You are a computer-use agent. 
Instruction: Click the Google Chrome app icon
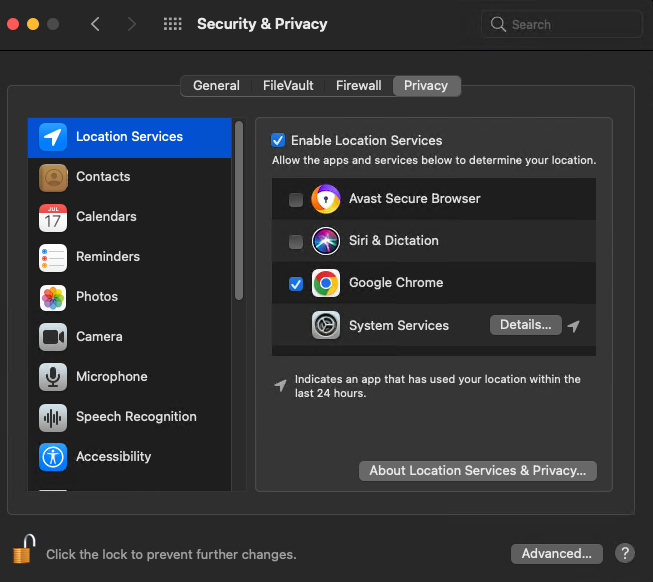tap(326, 283)
